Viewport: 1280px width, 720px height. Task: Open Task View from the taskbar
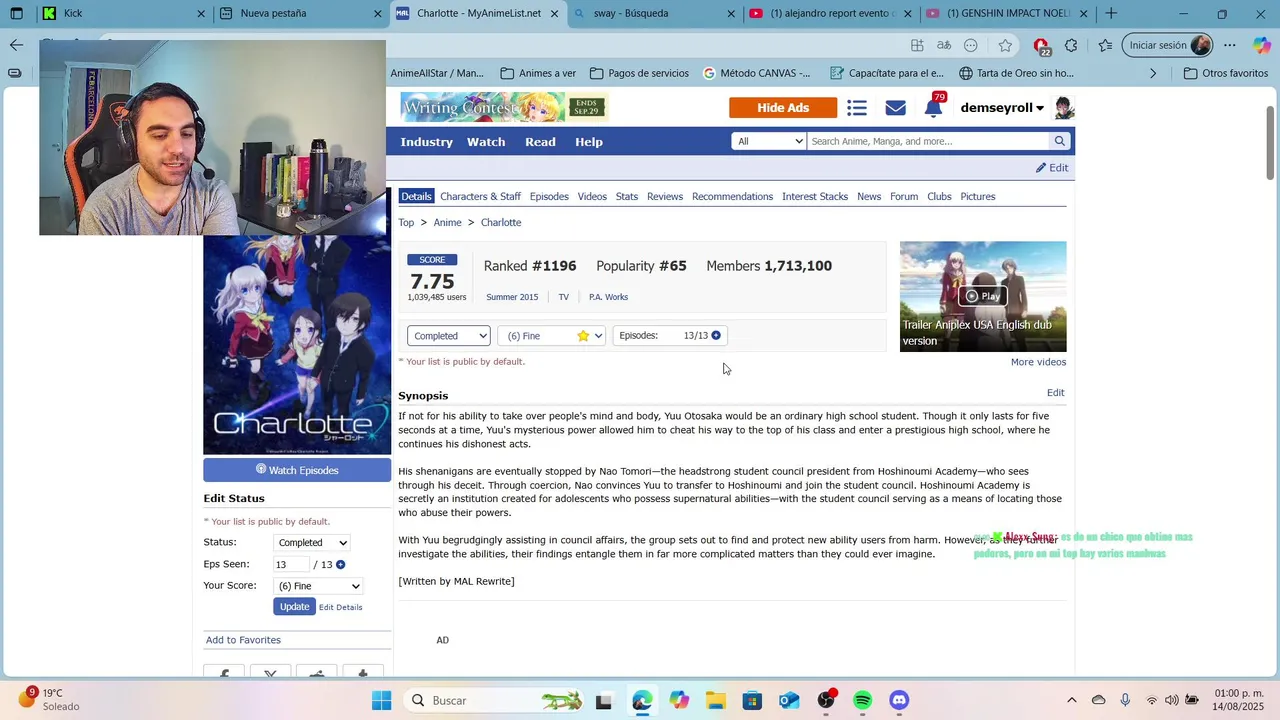604,701
